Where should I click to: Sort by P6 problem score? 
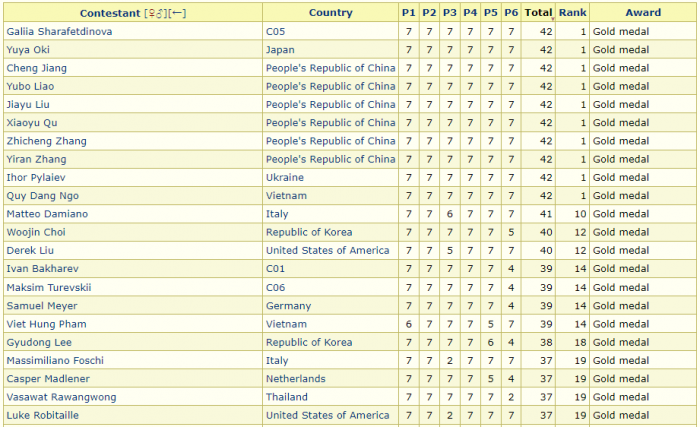click(510, 13)
